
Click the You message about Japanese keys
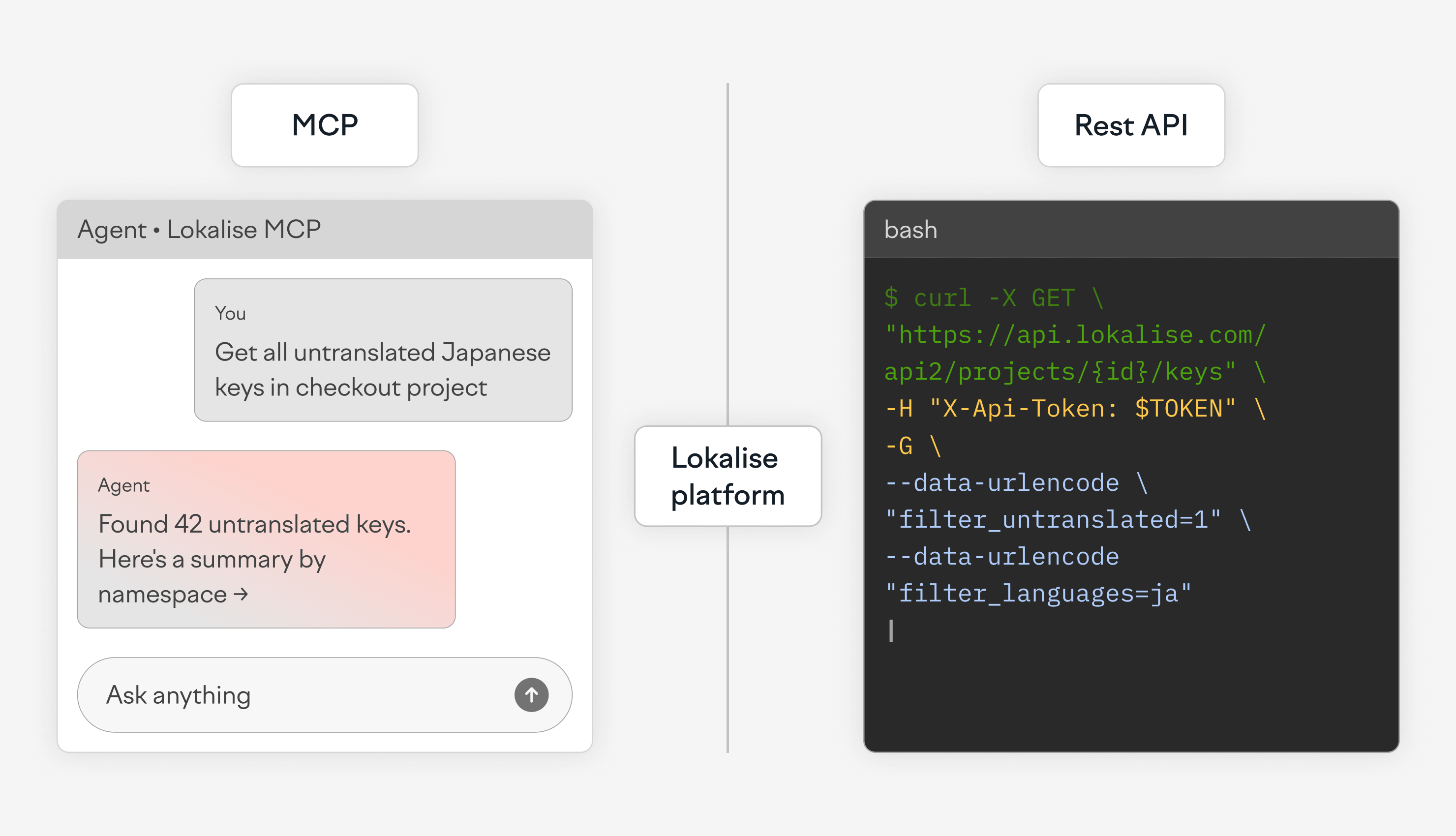(x=383, y=350)
